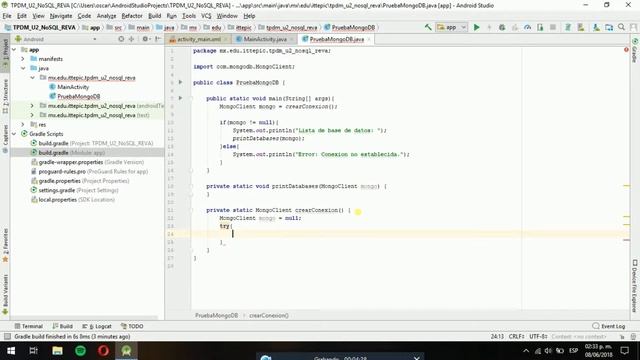
Task: Switch to the activity_main.xml editor tab
Action: (199, 39)
